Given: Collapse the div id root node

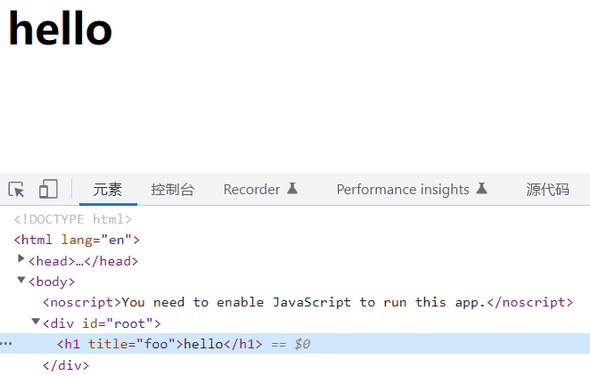Looking at the screenshot, I should click(36, 321).
